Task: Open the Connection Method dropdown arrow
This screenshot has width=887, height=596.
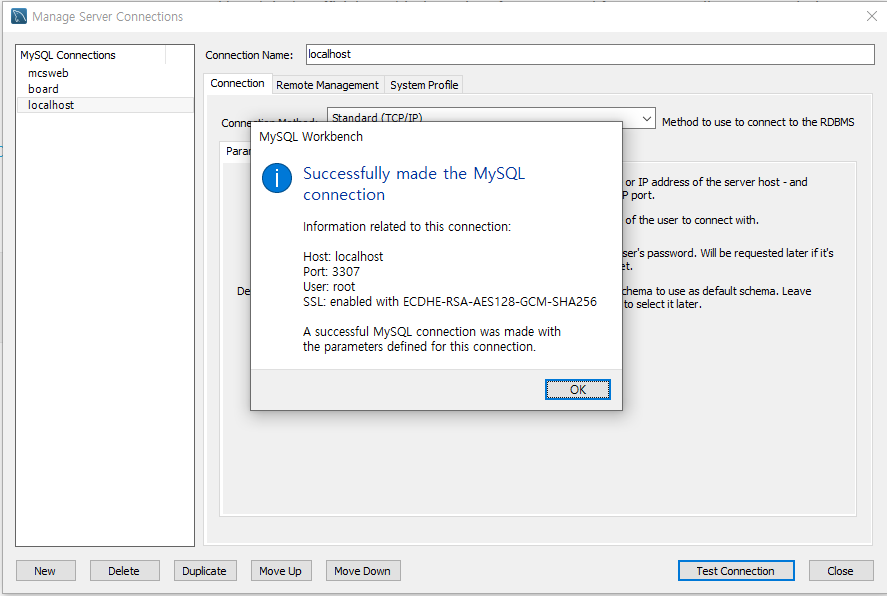Action: click(x=647, y=119)
